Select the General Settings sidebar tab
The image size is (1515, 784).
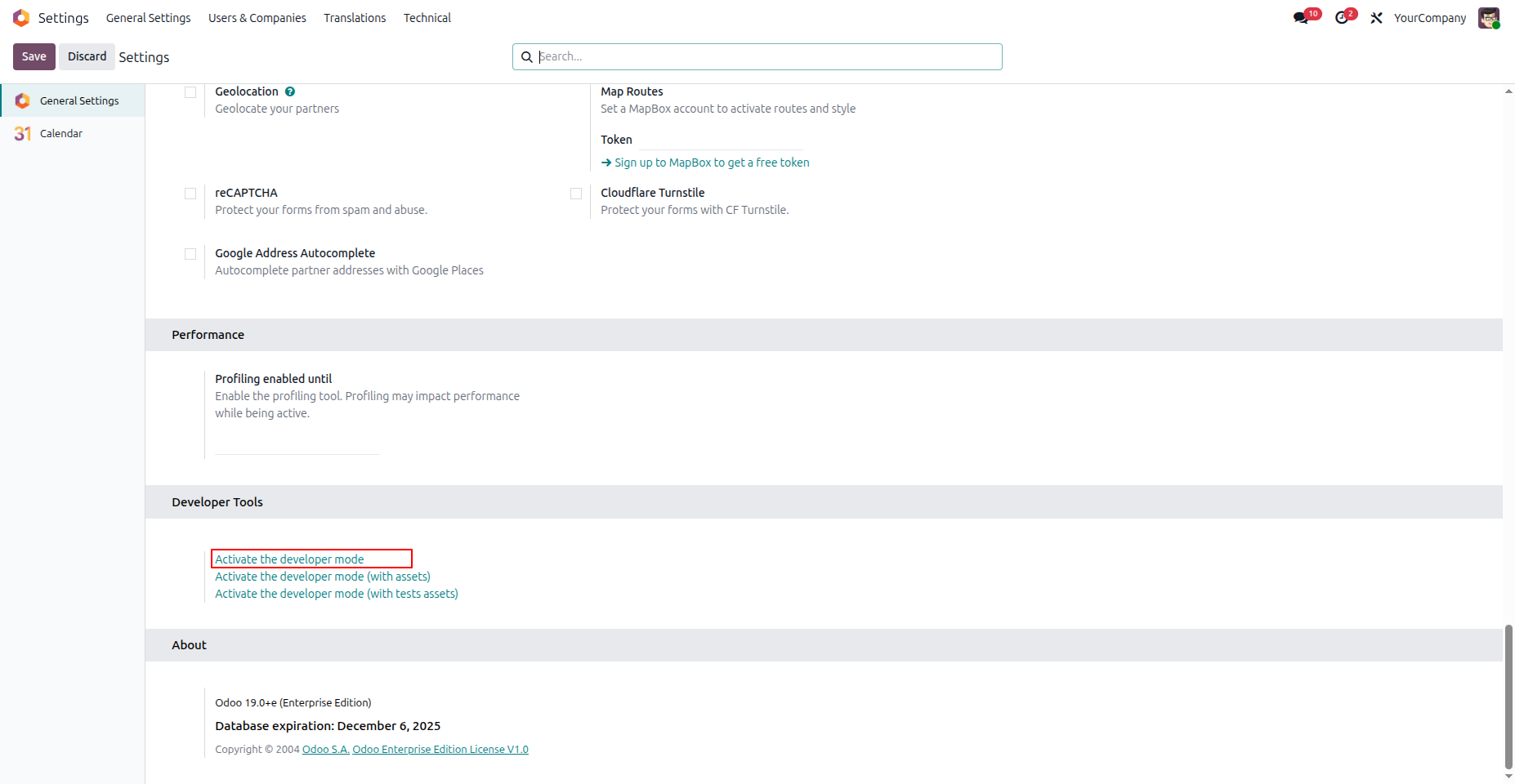pyautogui.click(x=73, y=100)
